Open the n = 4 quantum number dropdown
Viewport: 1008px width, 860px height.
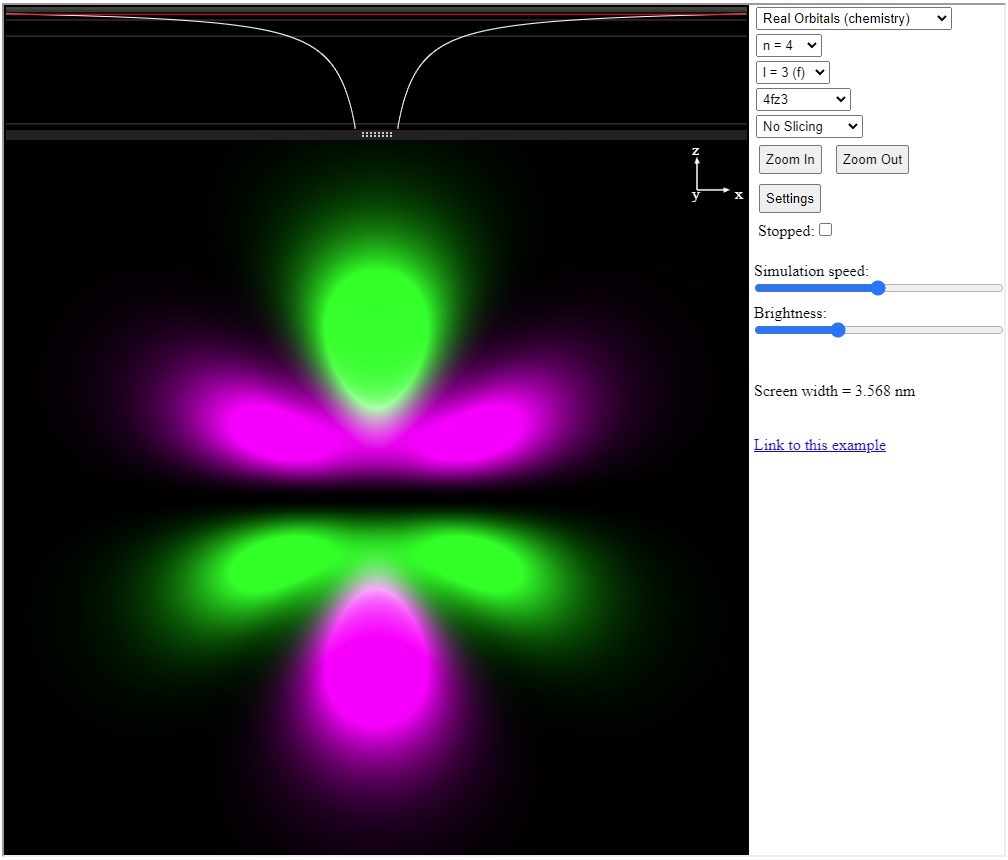tap(789, 46)
